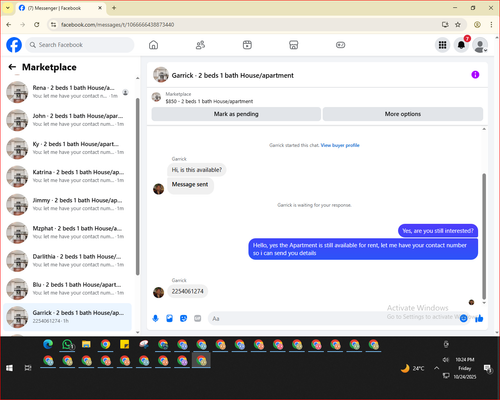Choose a GIF in the chat

point(198,319)
